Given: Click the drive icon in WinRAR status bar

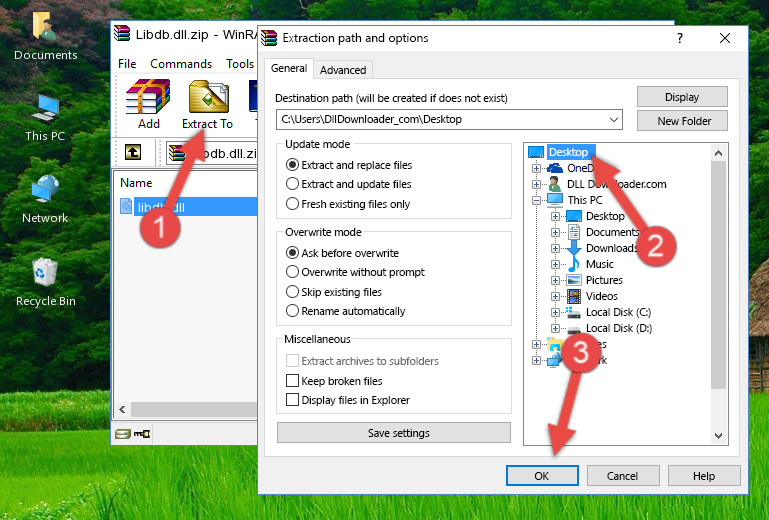Looking at the screenshot, I should click(123, 434).
